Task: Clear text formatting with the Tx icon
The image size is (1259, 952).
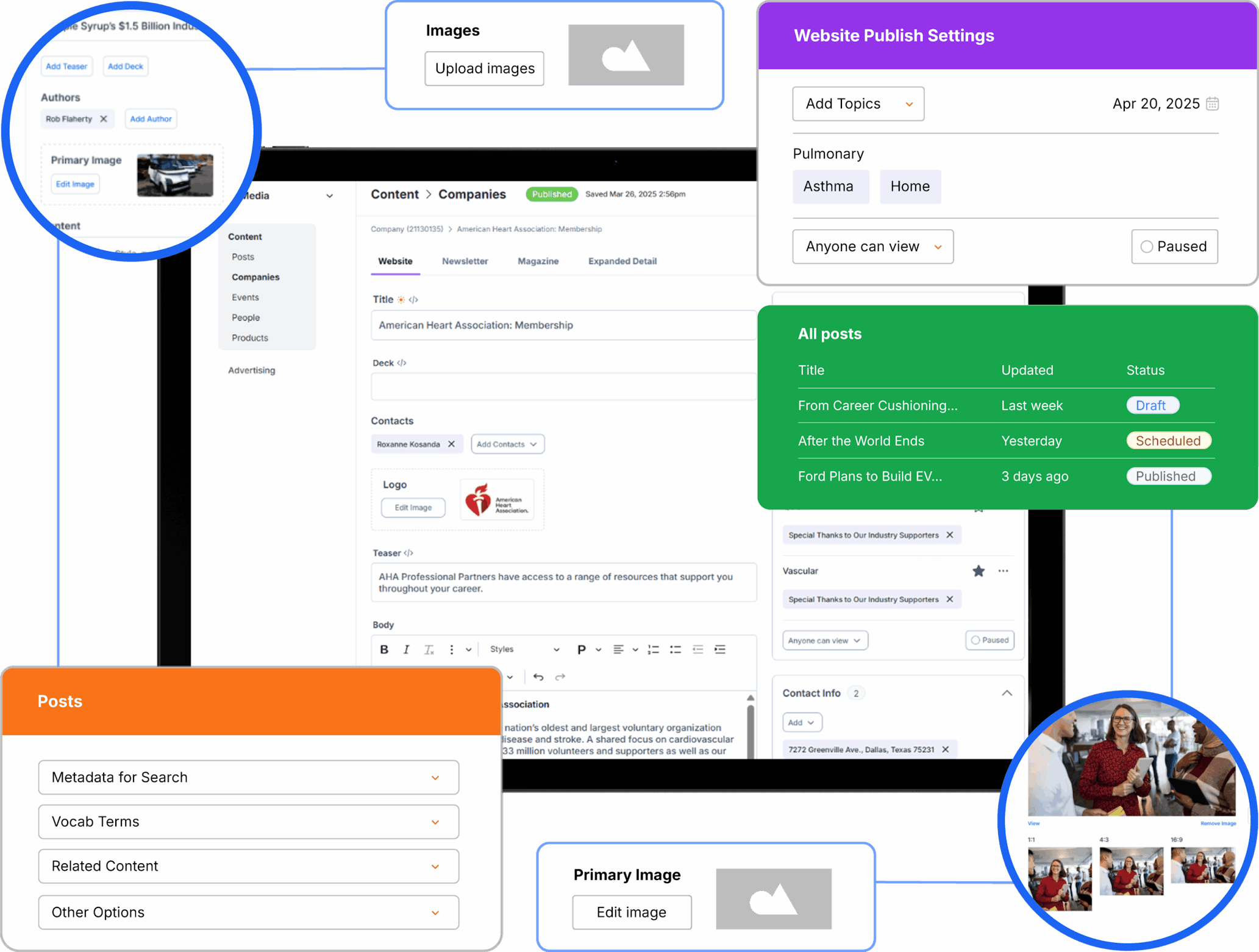Action: pos(429,649)
